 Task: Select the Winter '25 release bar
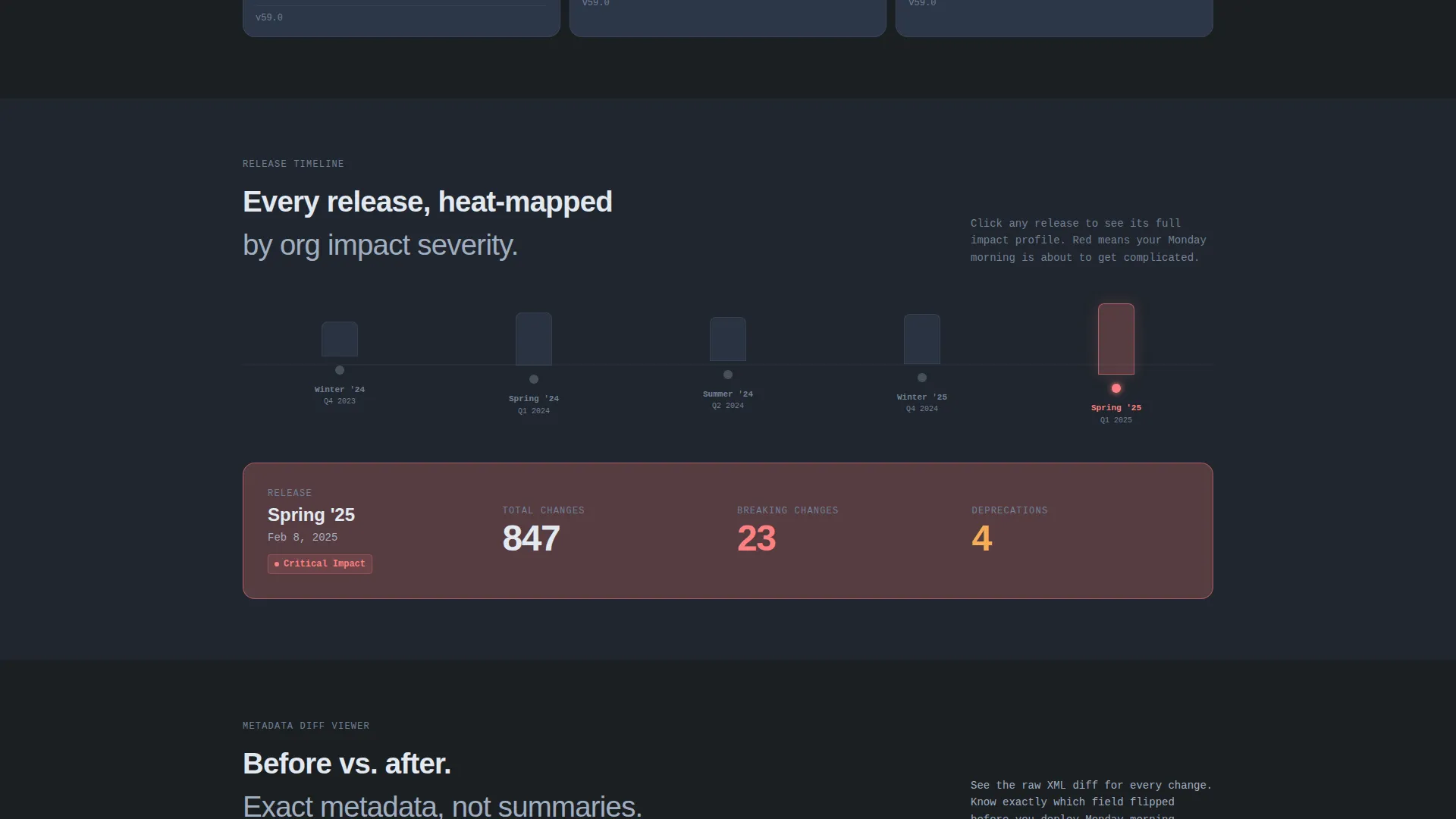click(922, 339)
